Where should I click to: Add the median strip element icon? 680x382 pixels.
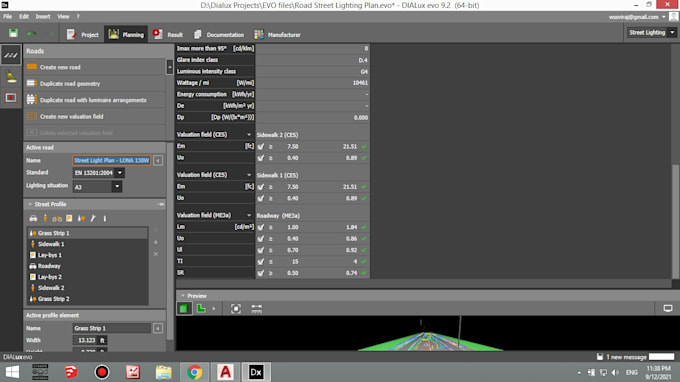105,219
